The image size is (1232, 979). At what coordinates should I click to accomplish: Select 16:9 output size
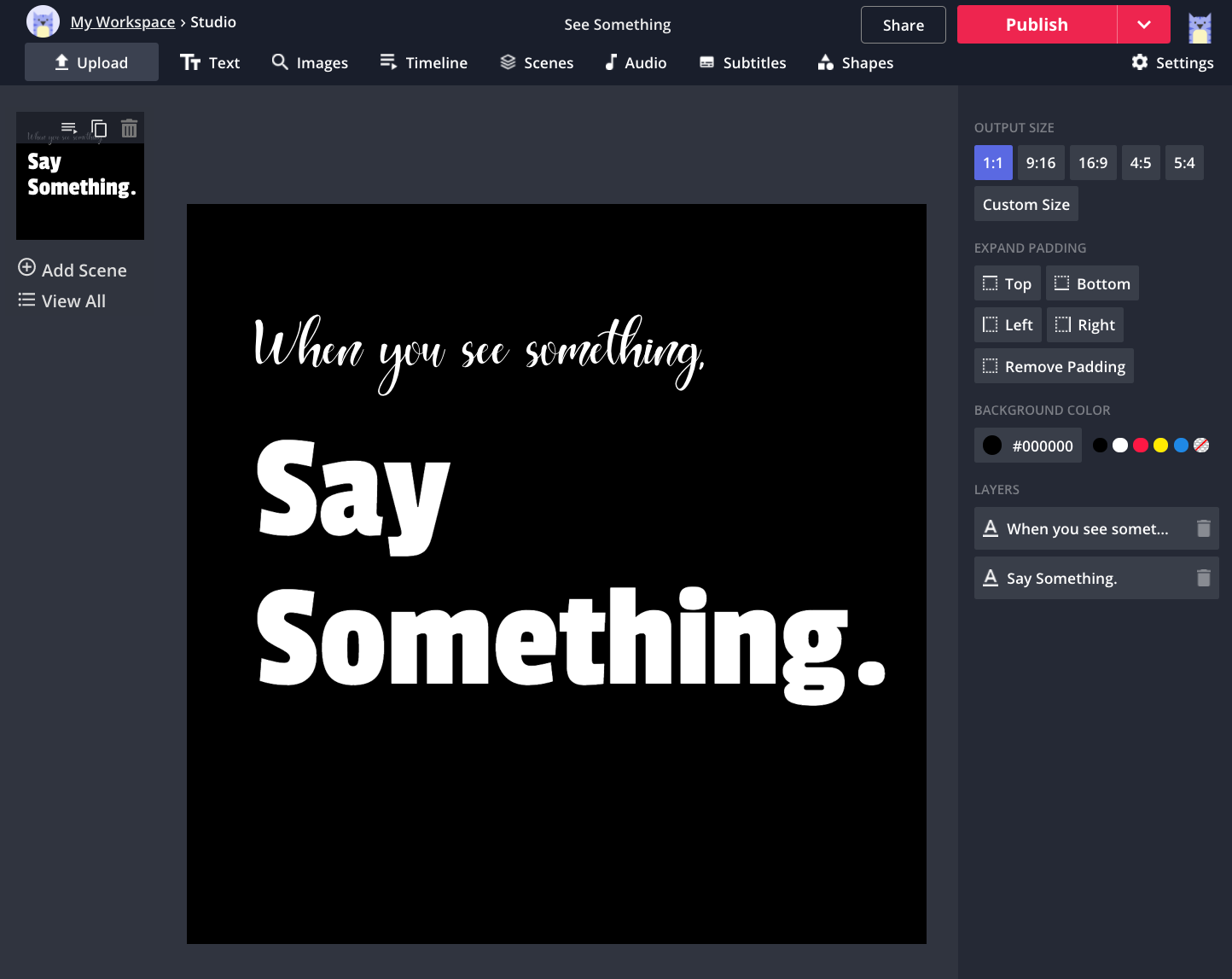click(1093, 162)
